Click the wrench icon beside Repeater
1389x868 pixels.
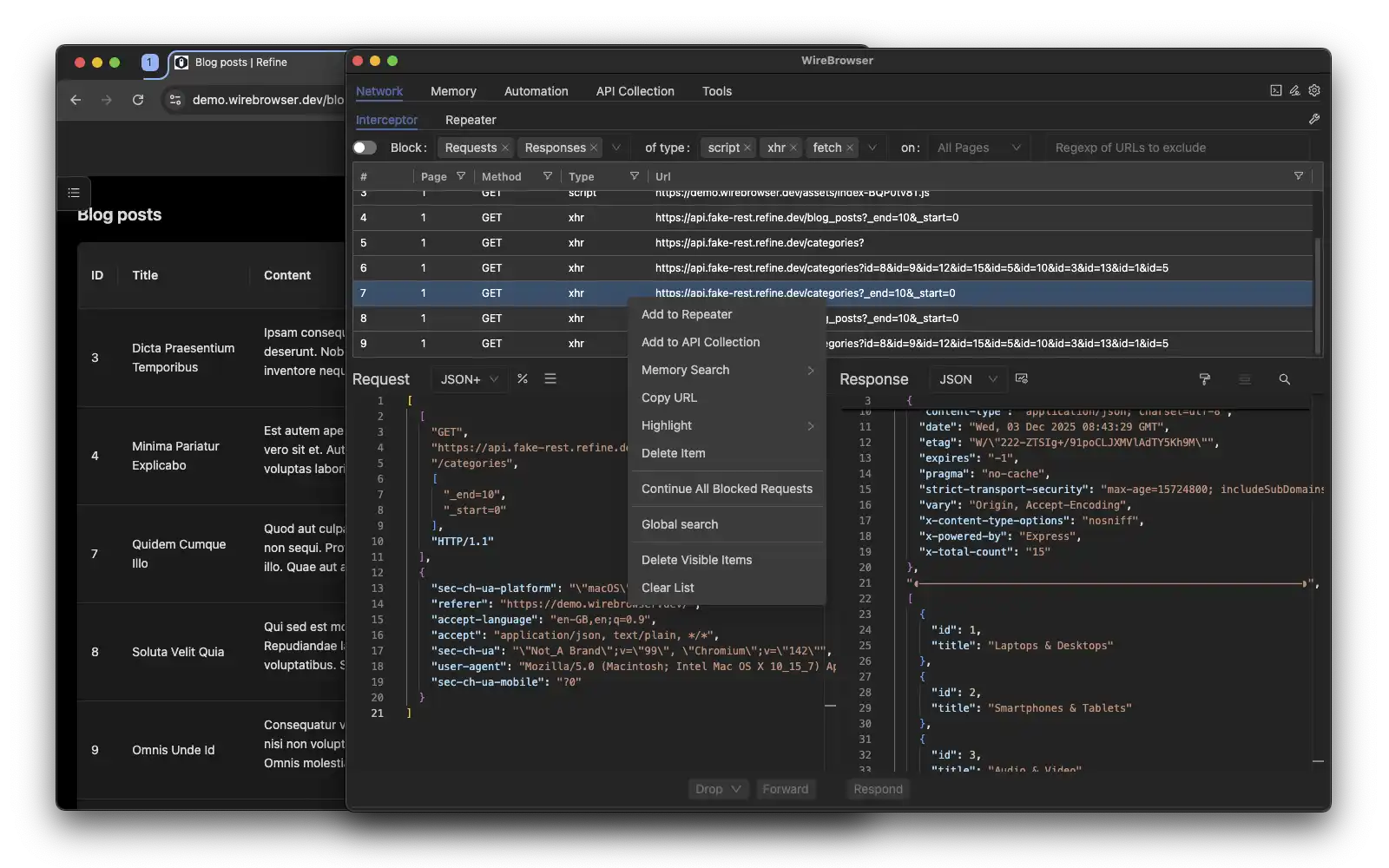[x=1314, y=120]
